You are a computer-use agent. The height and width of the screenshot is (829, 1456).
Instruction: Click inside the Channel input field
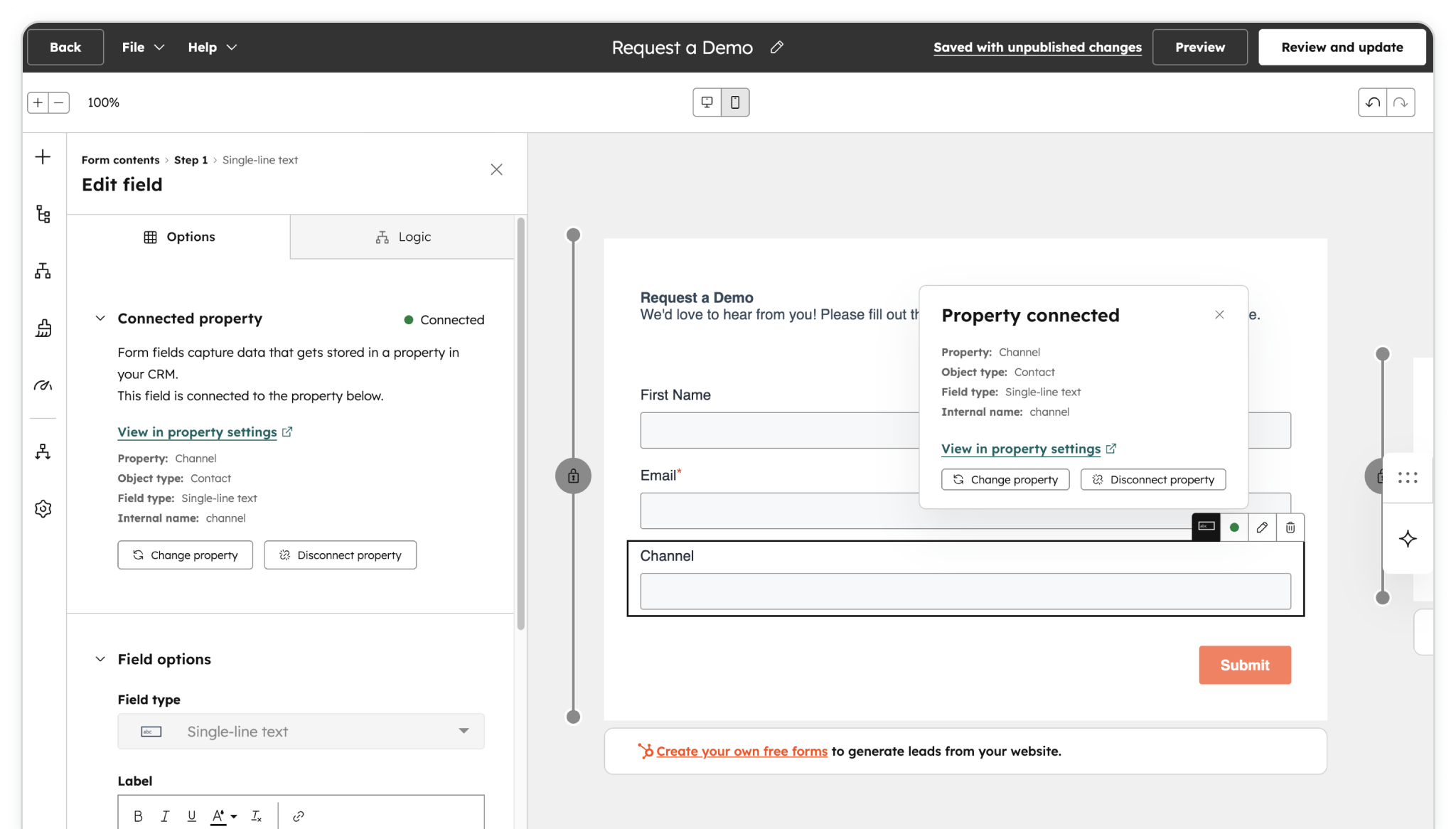(965, 592)
